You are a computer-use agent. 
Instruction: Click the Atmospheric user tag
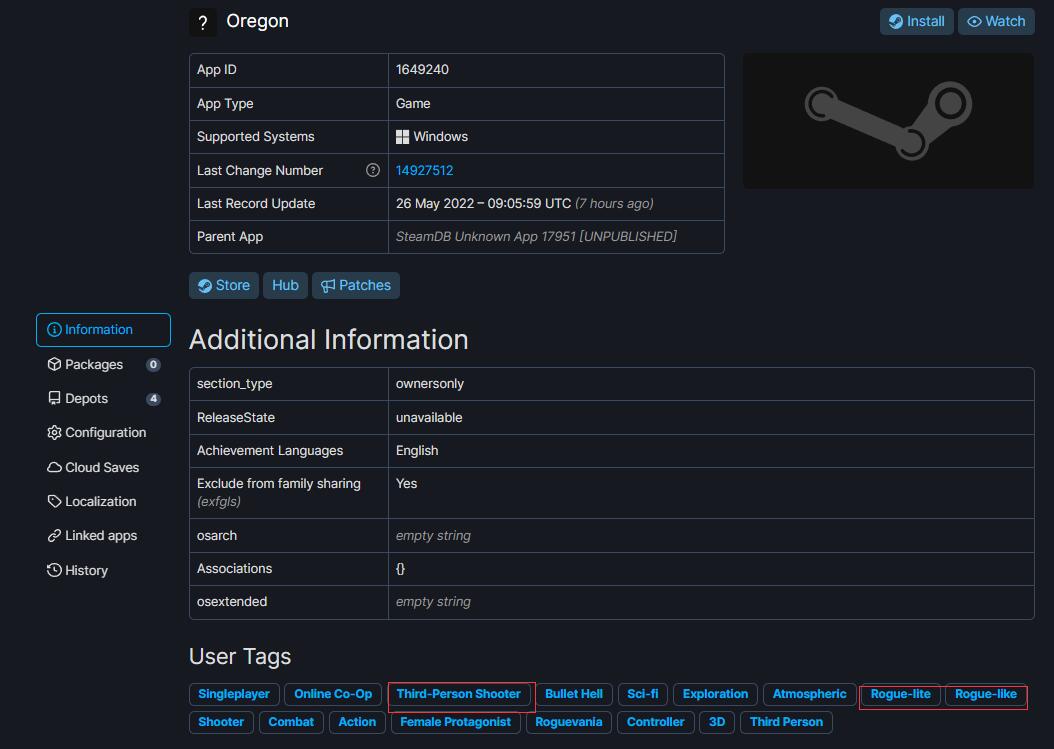click(x=809, y=694)
